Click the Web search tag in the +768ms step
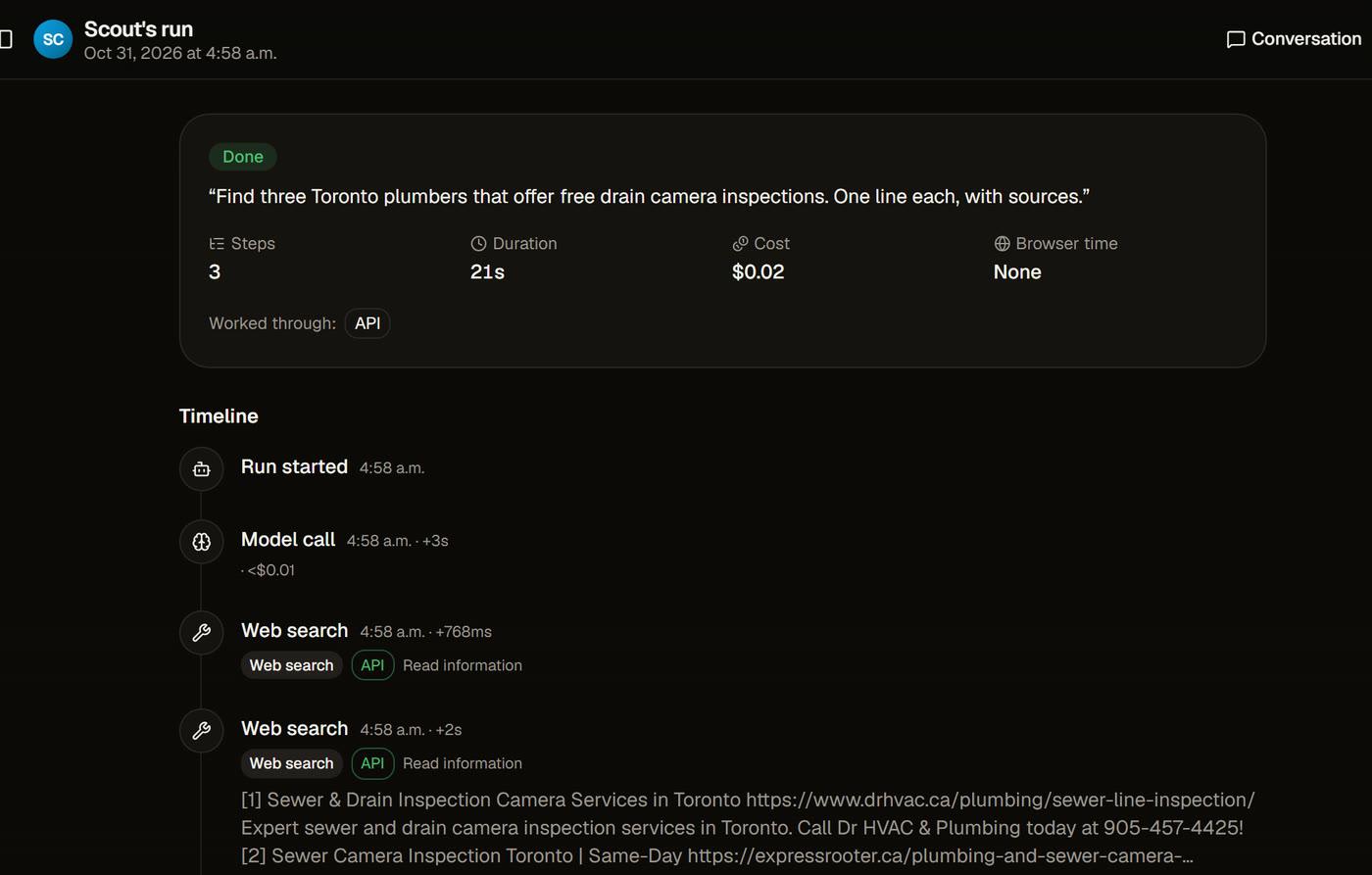Image resolution: width=1372 pixels, height=875 pixels. (291, 665)
